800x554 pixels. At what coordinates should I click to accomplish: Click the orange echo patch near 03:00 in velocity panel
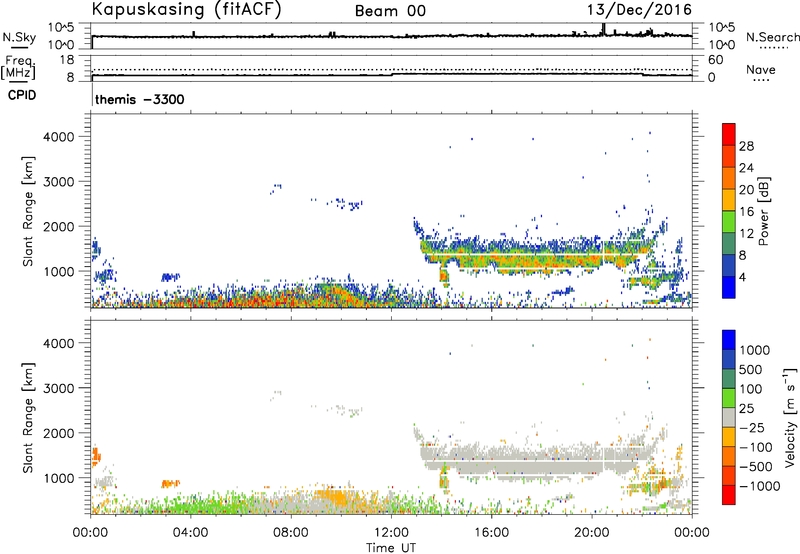(170, 483)
